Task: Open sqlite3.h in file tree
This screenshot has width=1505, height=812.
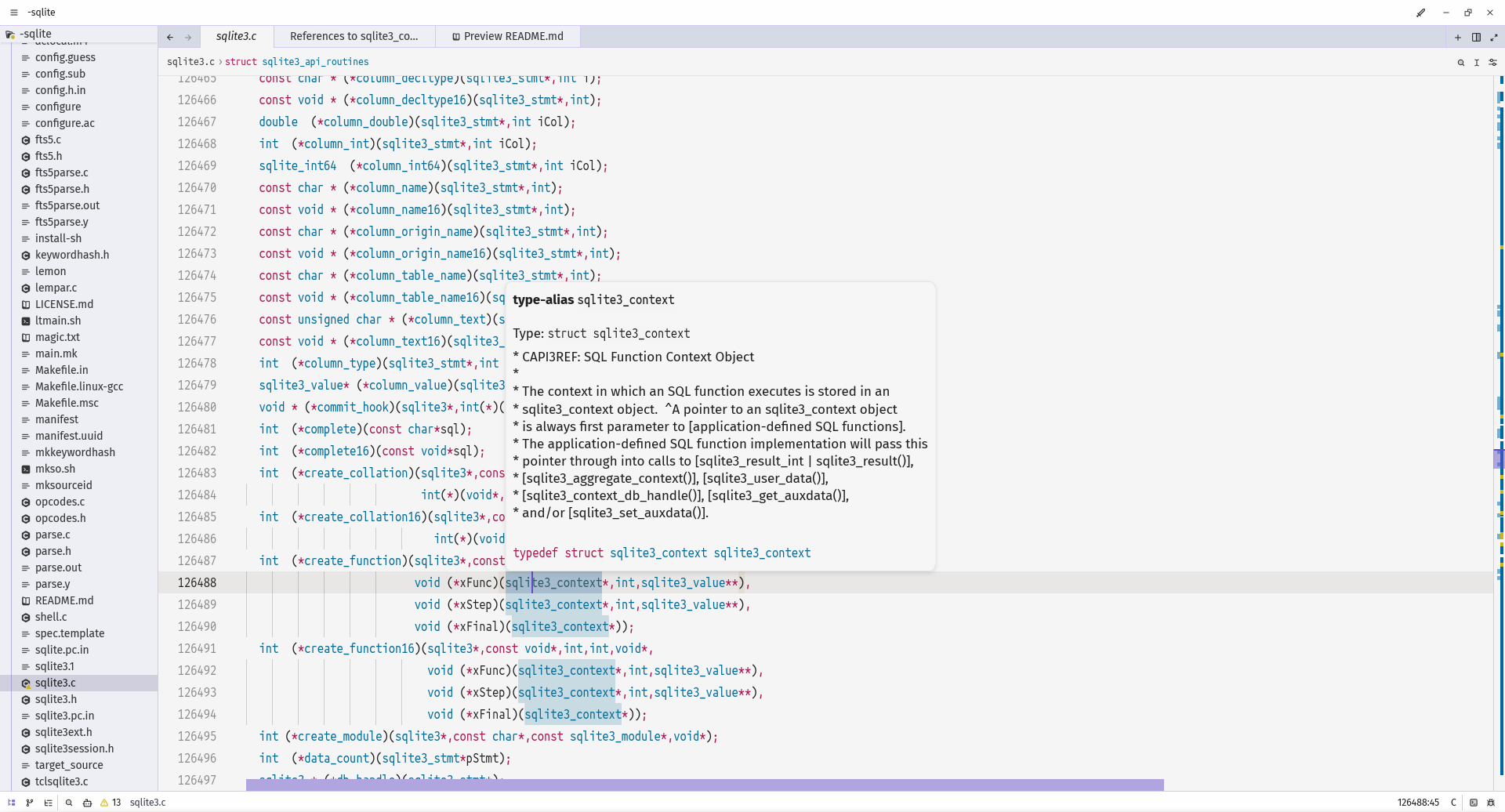Action: point(56,699)
